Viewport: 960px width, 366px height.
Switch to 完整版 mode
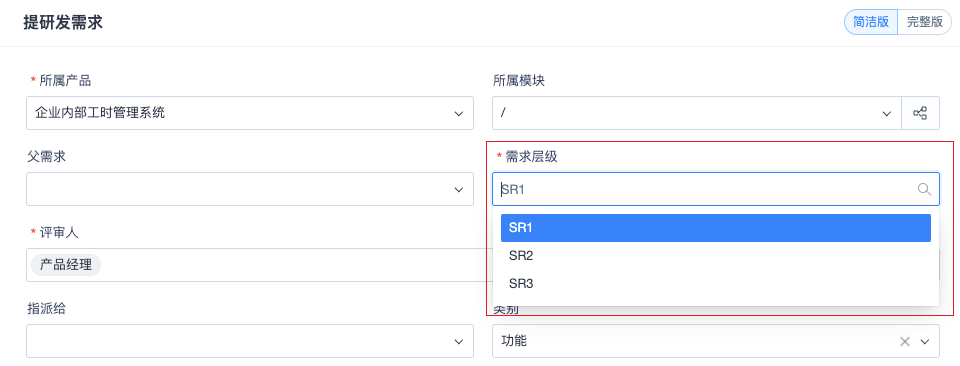pyautogui.click(x=924, y=22)
